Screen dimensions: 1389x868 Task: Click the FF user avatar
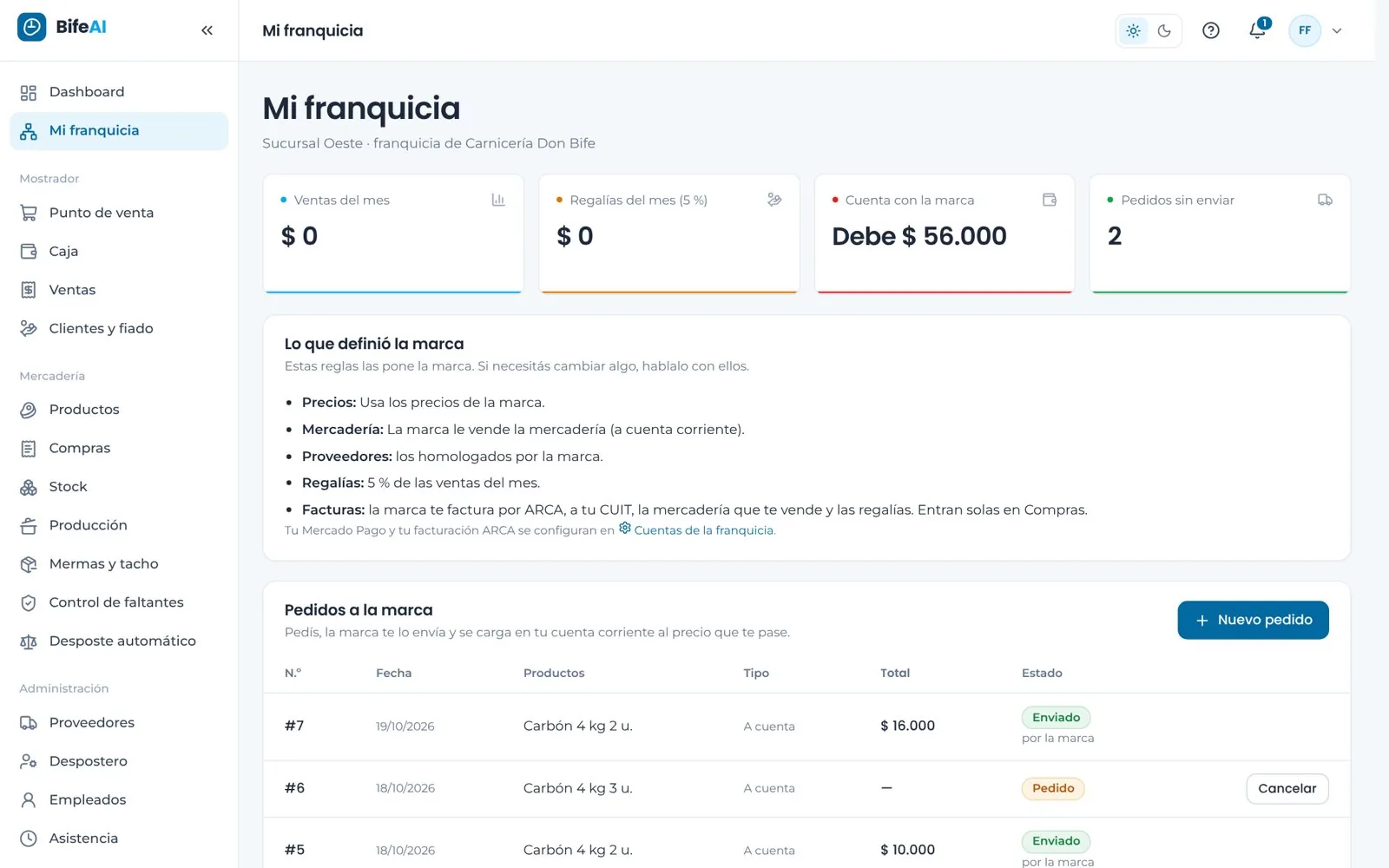(x=1304, y=30)
